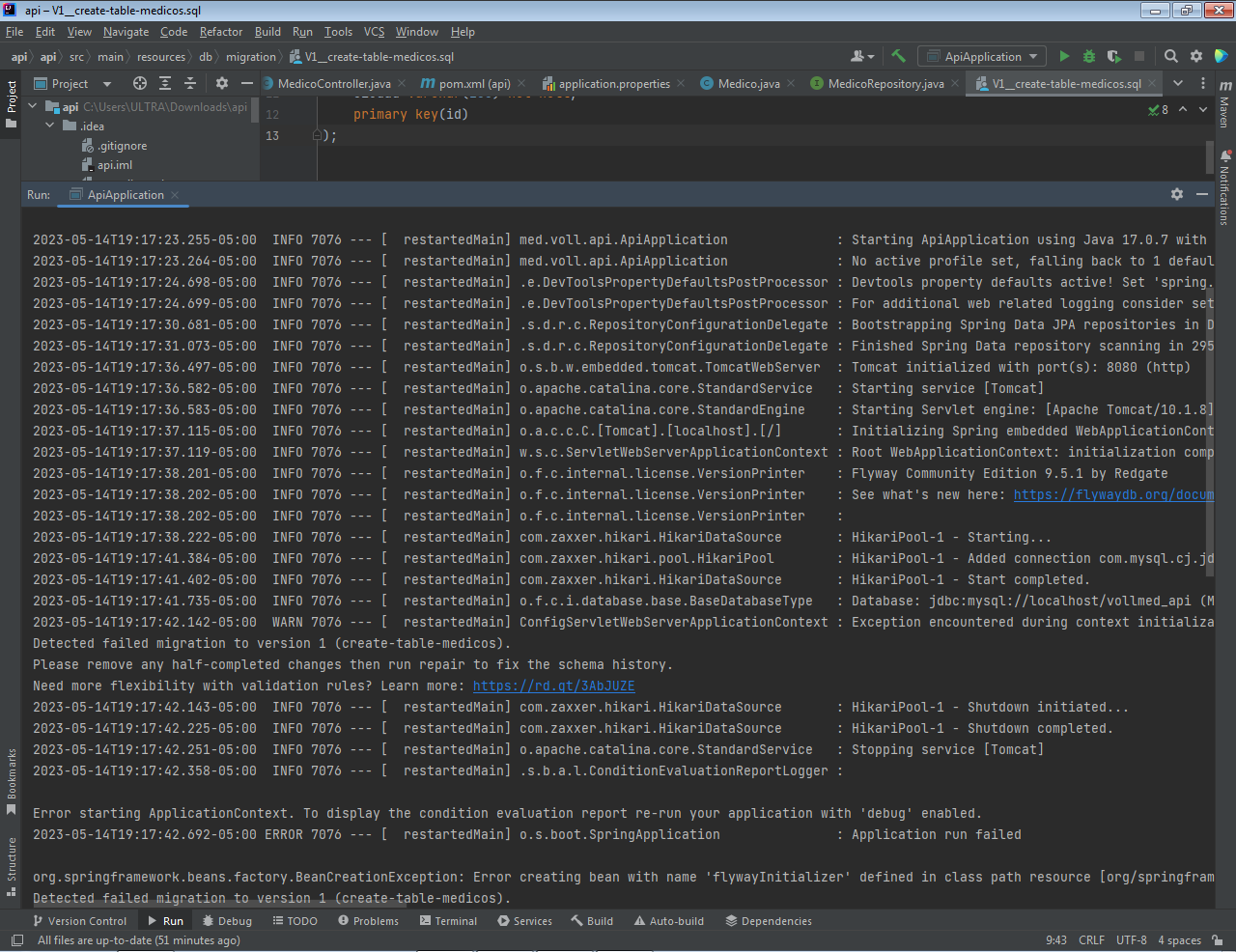1236x952 pixels.
Task: Switch to the Medico.java editor tab
Action: click(747, 84)
